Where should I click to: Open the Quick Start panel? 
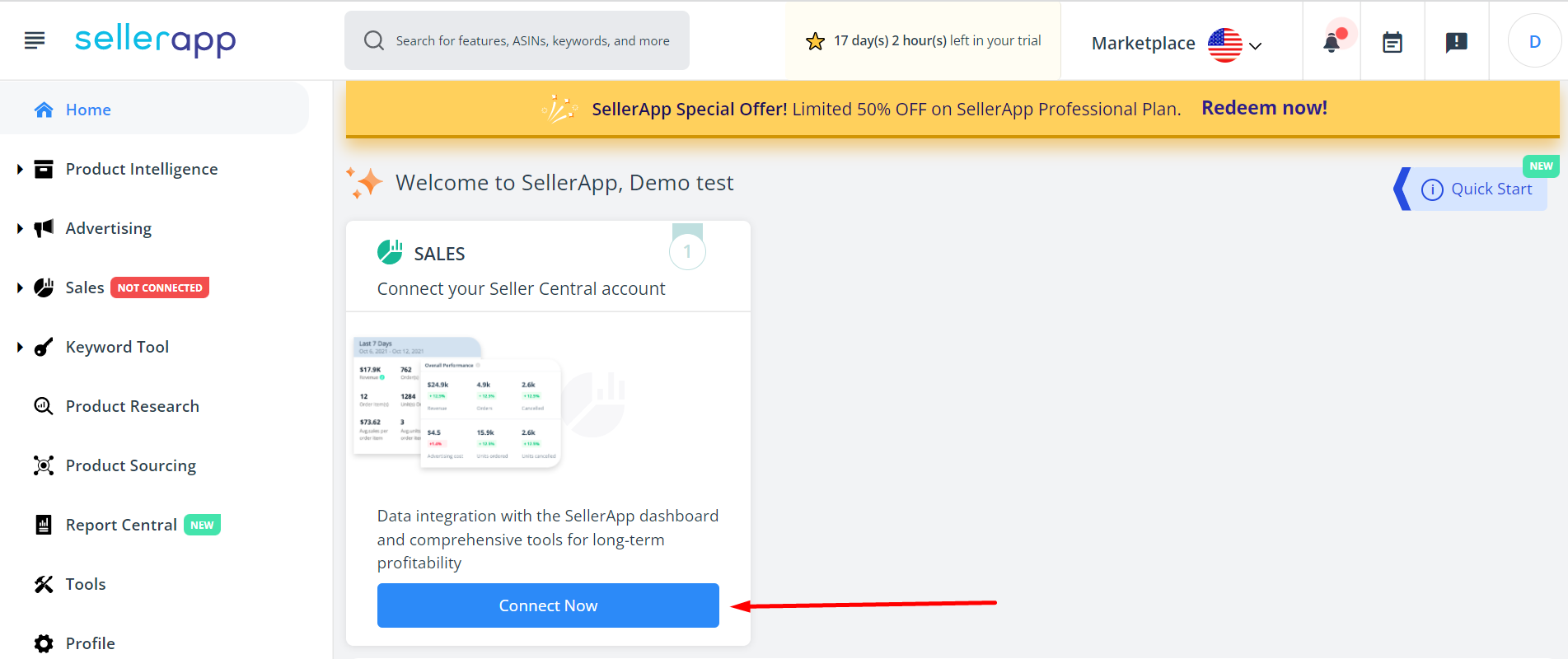tap(1476, 189)
